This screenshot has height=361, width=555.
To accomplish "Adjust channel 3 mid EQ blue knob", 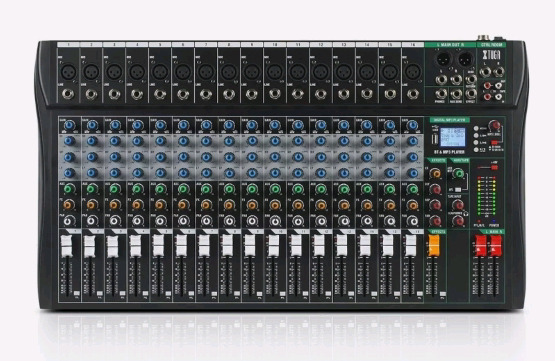I will point(115,157).
